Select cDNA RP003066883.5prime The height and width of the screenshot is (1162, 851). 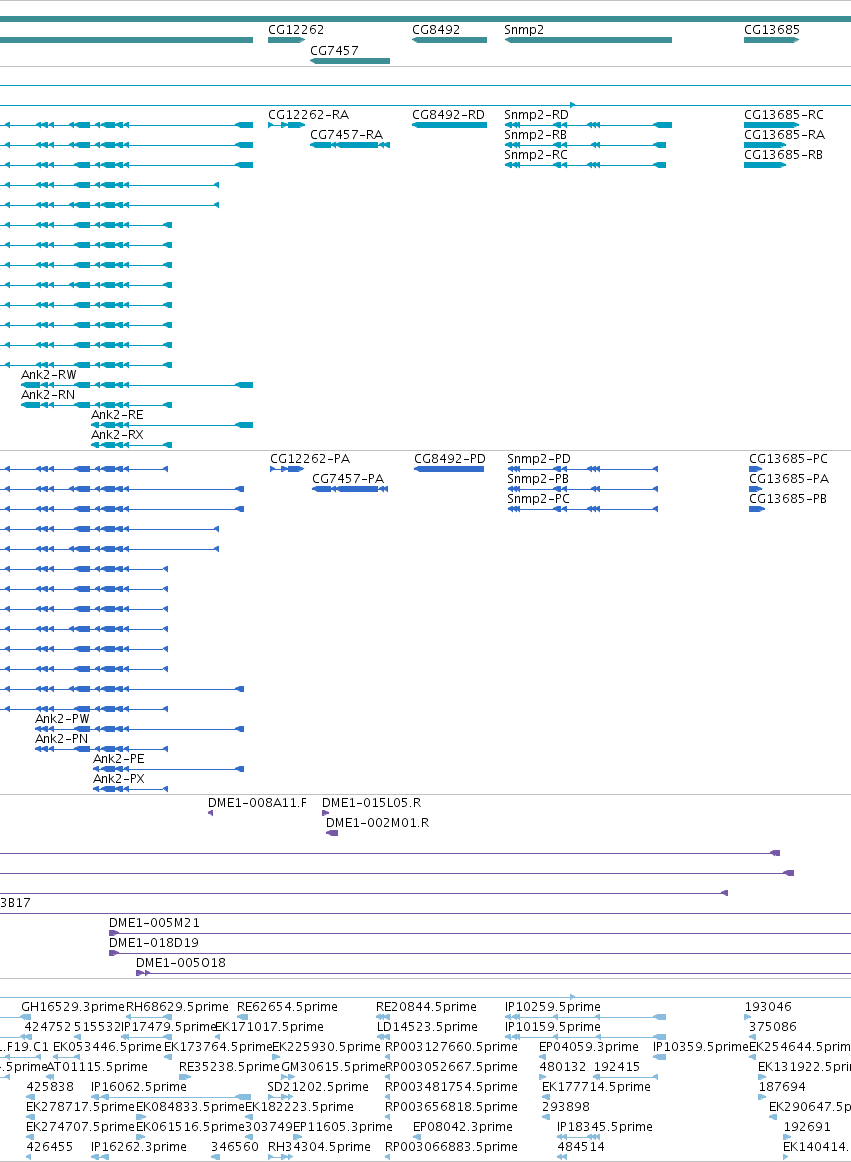point(451,1146)
